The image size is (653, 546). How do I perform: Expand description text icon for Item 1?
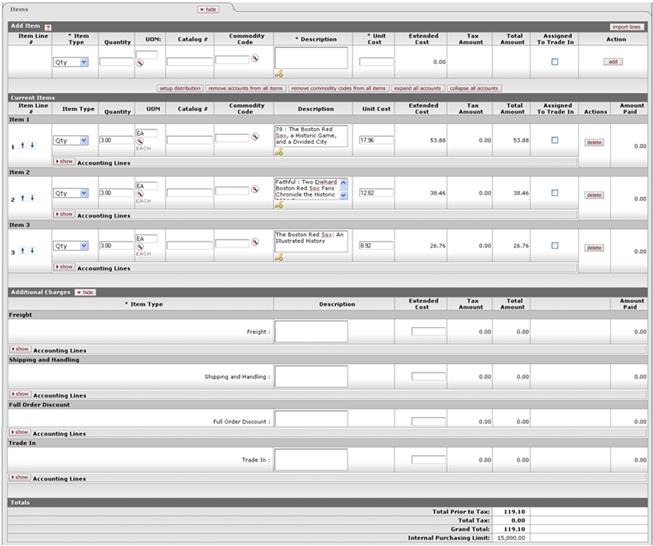point(279,153)
